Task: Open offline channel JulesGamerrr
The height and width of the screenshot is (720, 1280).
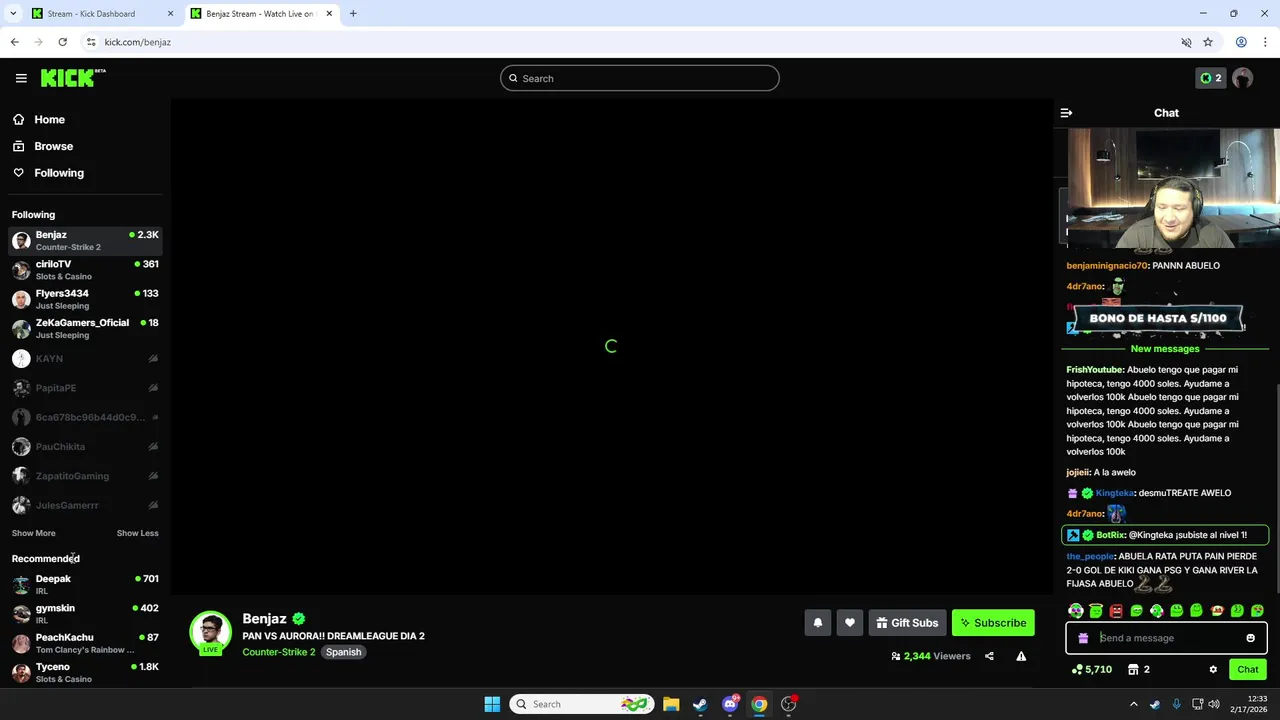Action: [85, 505]
